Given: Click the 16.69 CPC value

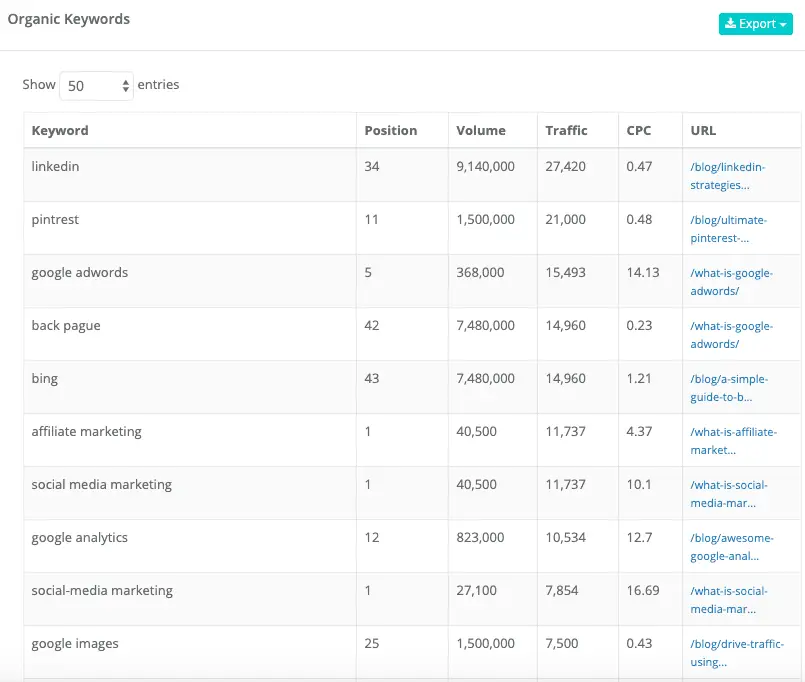Looking at the screenshot, I should pyautogui.click(x=643, y=590).
